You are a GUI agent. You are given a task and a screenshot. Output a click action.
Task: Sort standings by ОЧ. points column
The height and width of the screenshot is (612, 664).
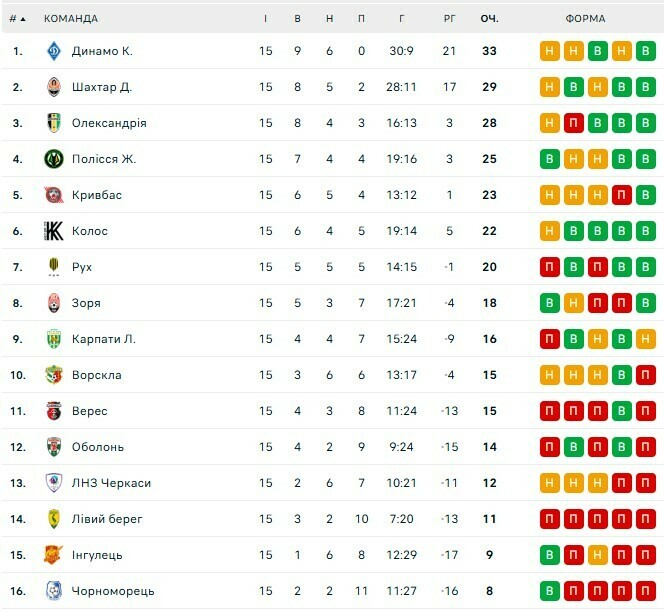[x=489, y=18]
